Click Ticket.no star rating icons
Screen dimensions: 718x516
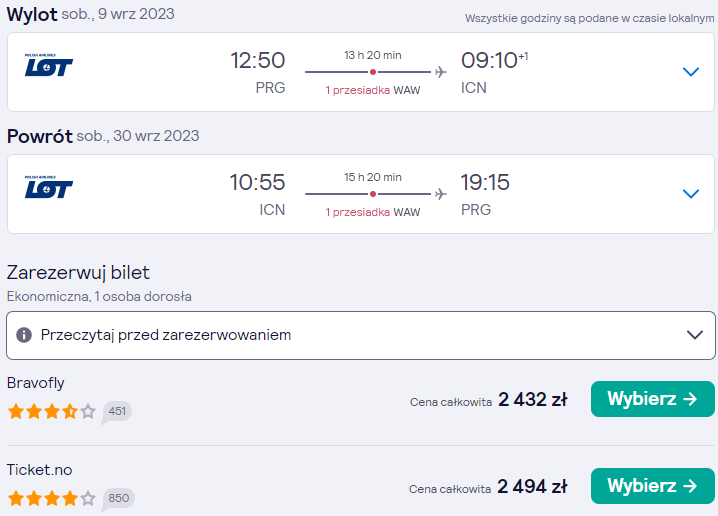click(52, 498)
